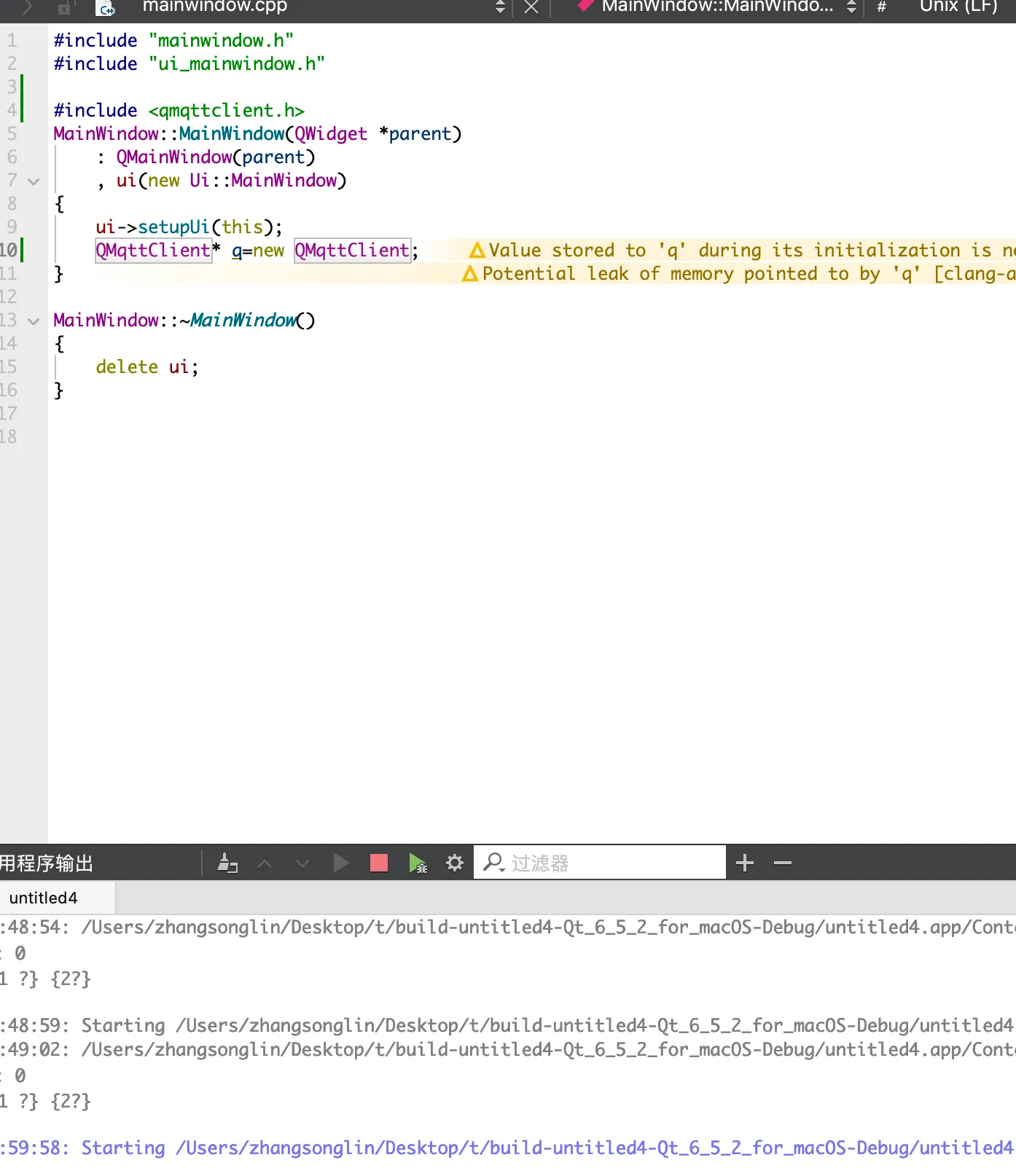Click 49:02 output path line
1016x1176 pixels.
click(x=507, y=1049)
